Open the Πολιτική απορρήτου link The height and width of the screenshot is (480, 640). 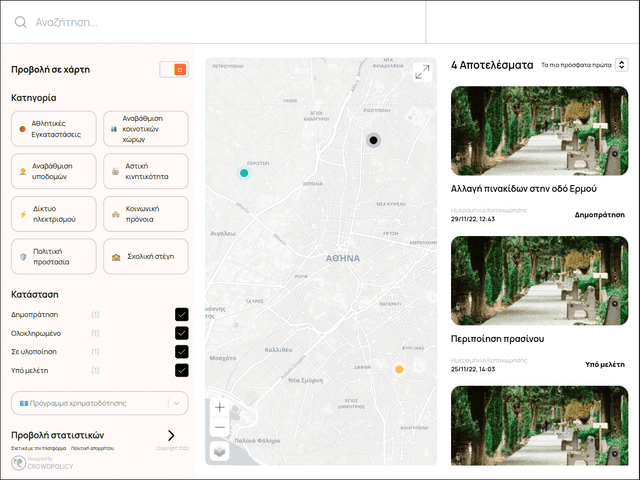[x=91, y=449]
